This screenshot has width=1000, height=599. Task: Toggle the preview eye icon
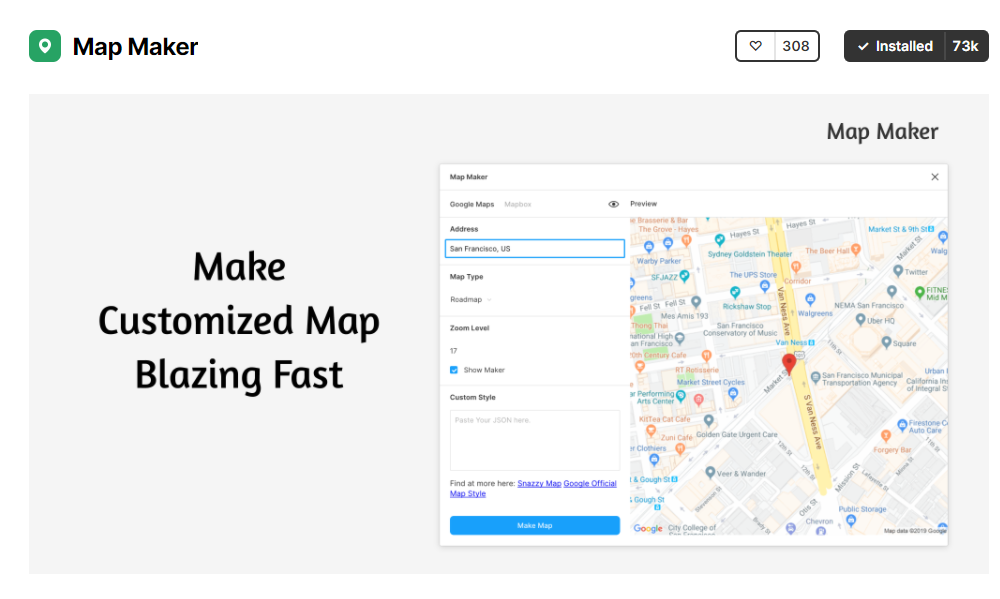614,204
